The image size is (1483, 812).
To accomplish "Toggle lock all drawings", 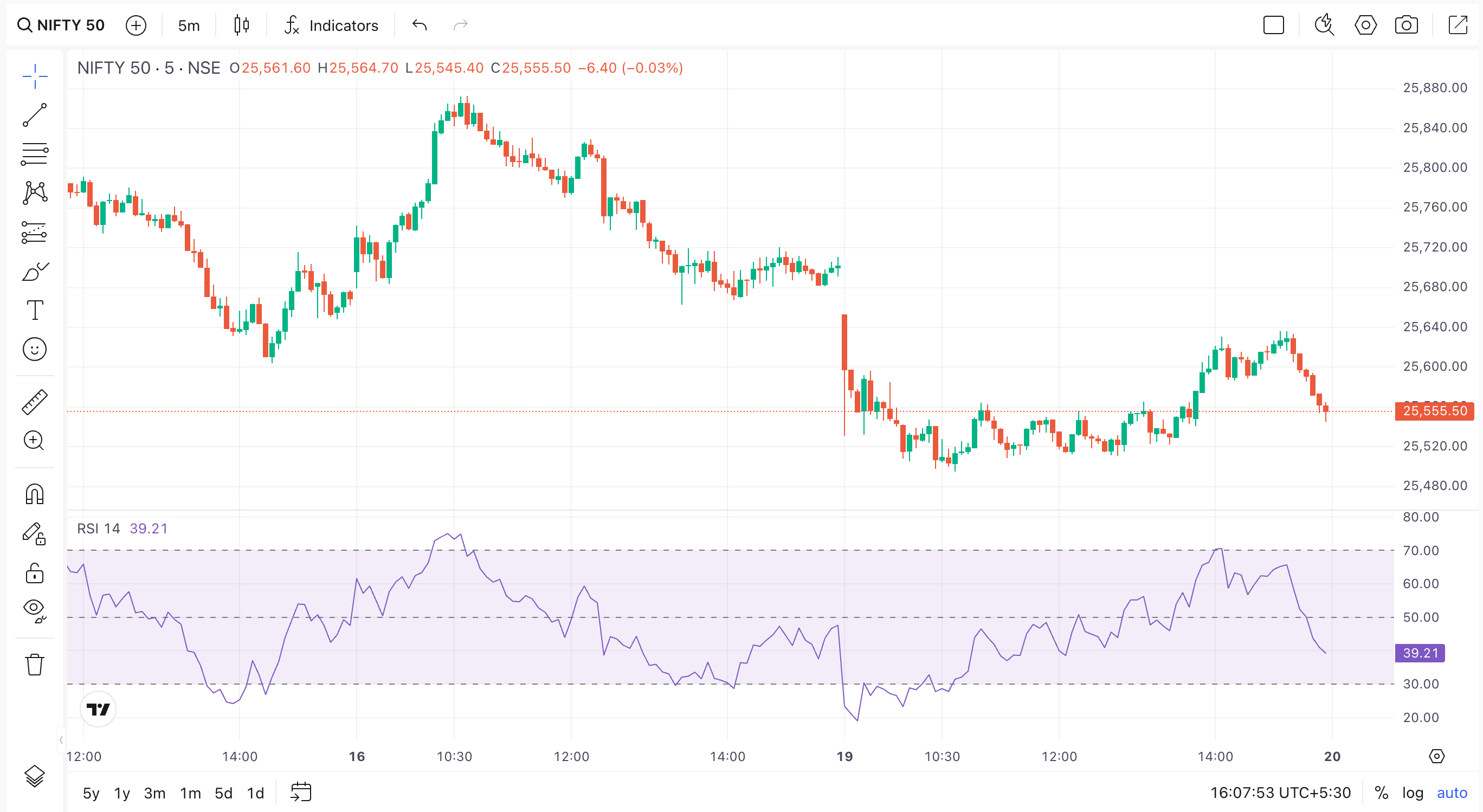I will tap(35, 573).
